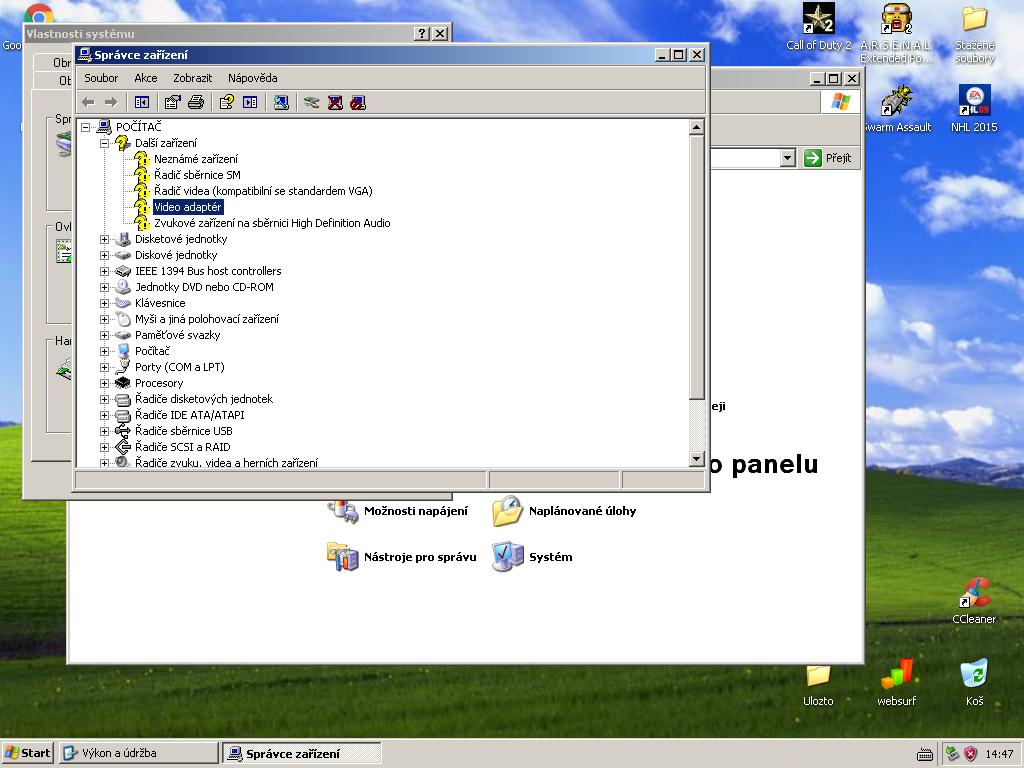This screenshot has height=768, width=1024.
Task: Click the Disable device toolbar icon
Action: (358, 102)
